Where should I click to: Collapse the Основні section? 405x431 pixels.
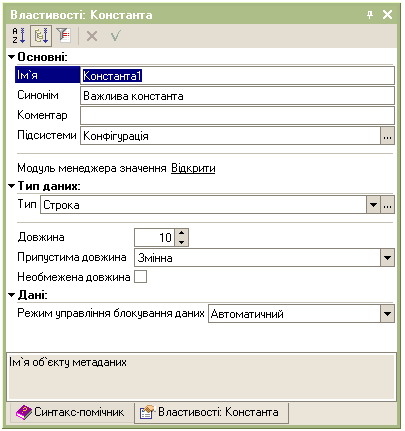click(x=12, y=57)
